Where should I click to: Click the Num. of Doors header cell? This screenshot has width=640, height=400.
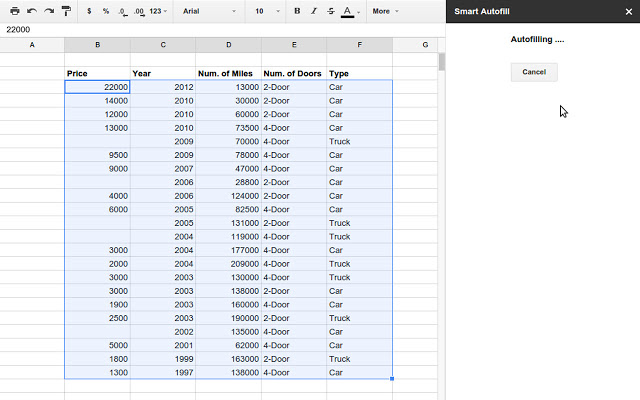(x=294, y=73)
